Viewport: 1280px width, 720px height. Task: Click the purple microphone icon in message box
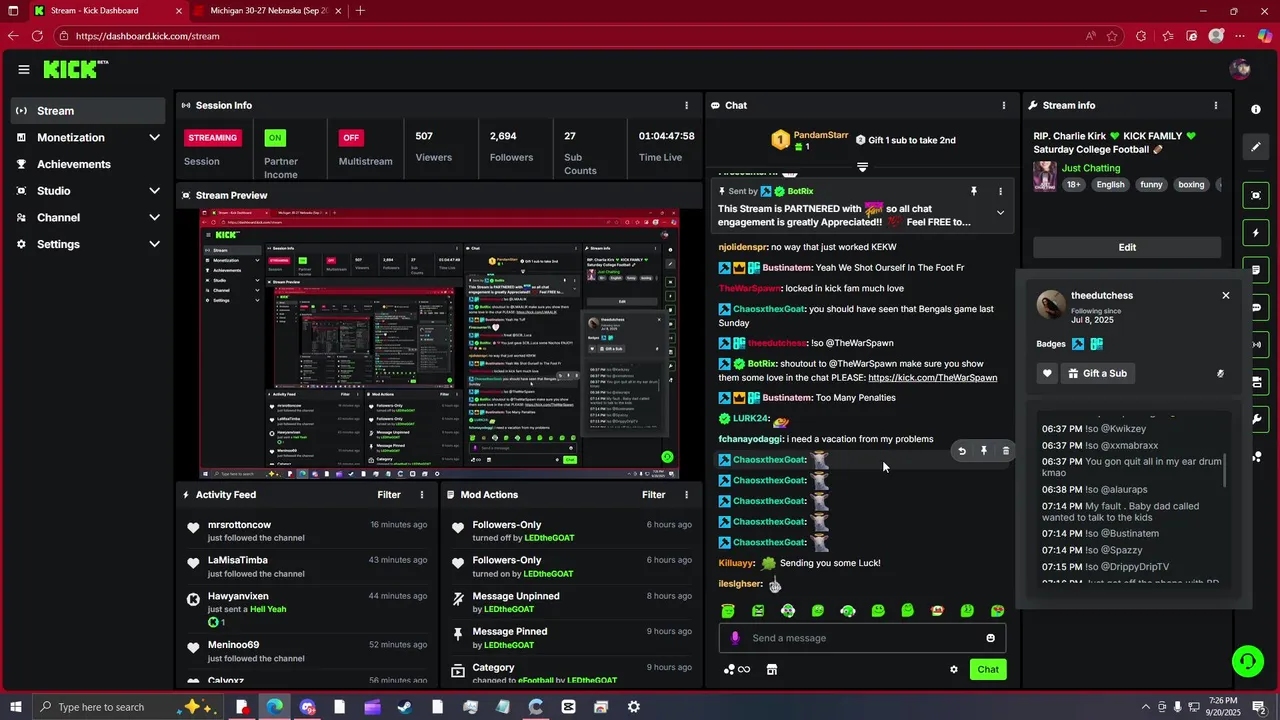[x=735, y=638]
